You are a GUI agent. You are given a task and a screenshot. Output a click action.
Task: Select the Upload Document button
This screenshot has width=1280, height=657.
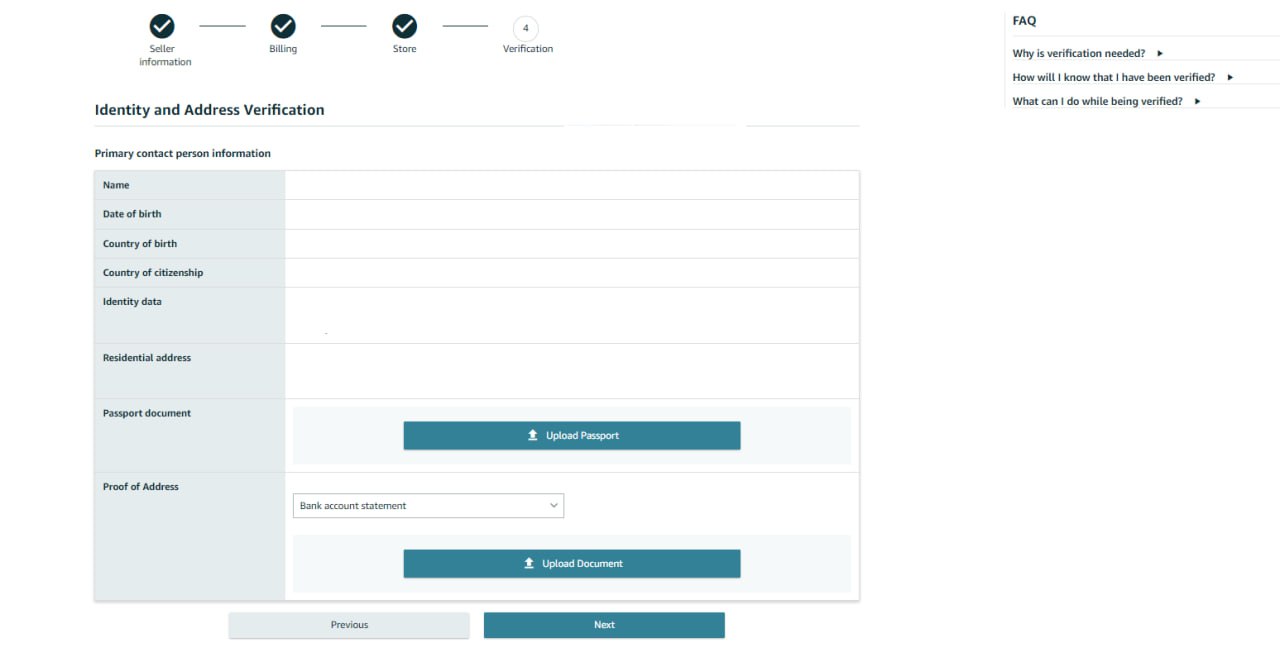571,563
